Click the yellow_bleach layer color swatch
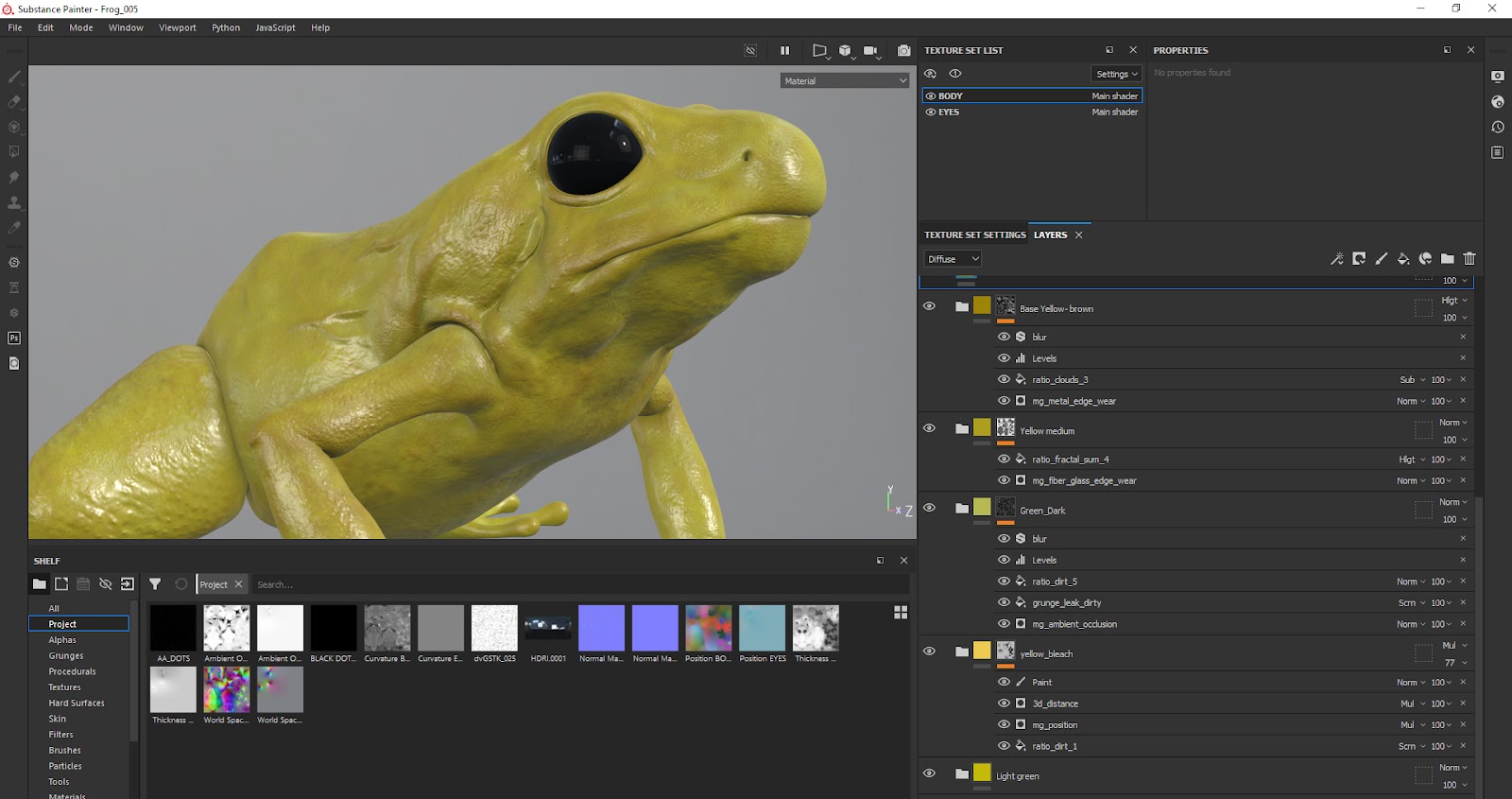This screenshot has height=799, width=1512. (982, 651)
